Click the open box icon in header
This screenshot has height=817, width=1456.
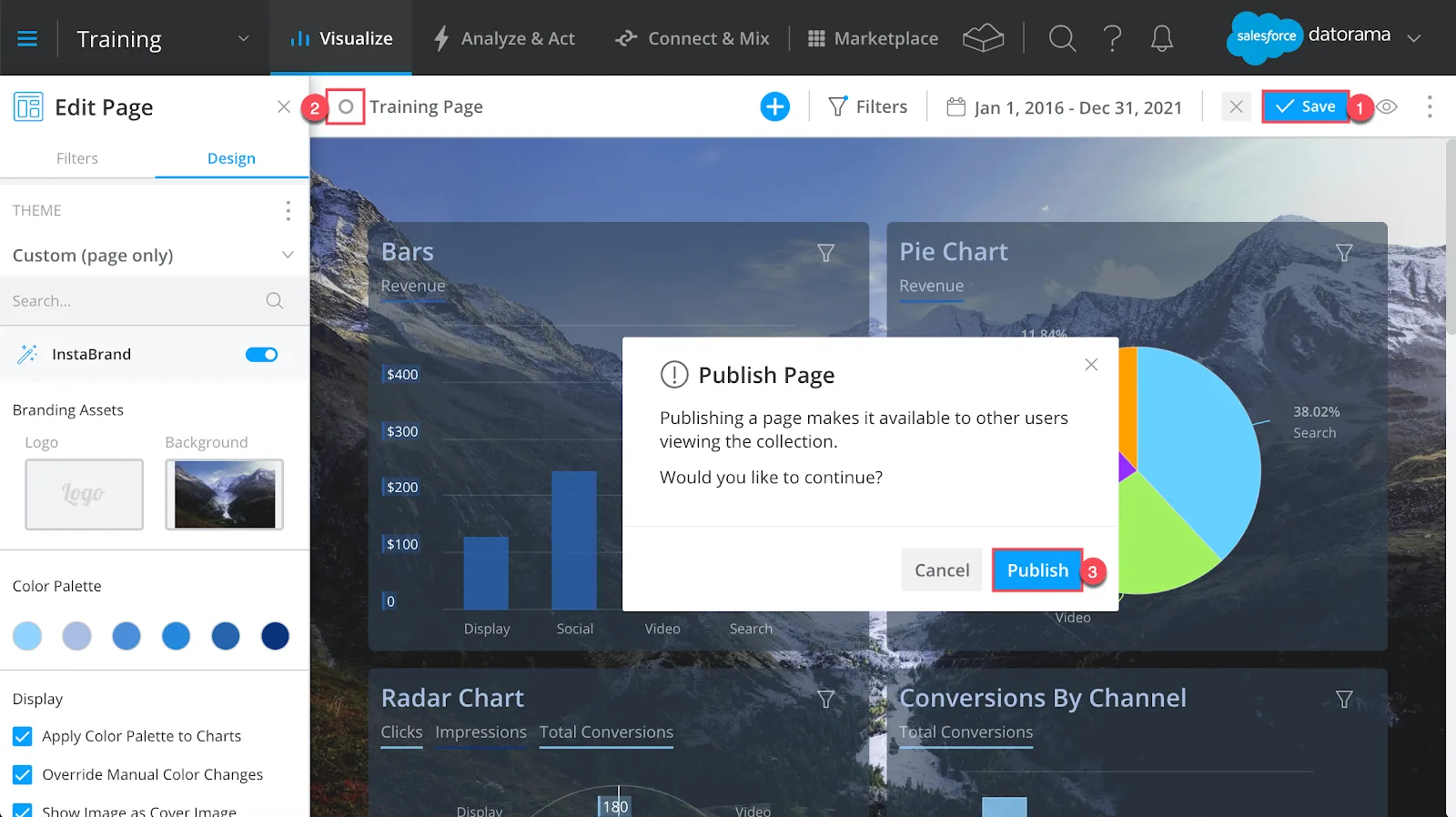coord(983,38)
